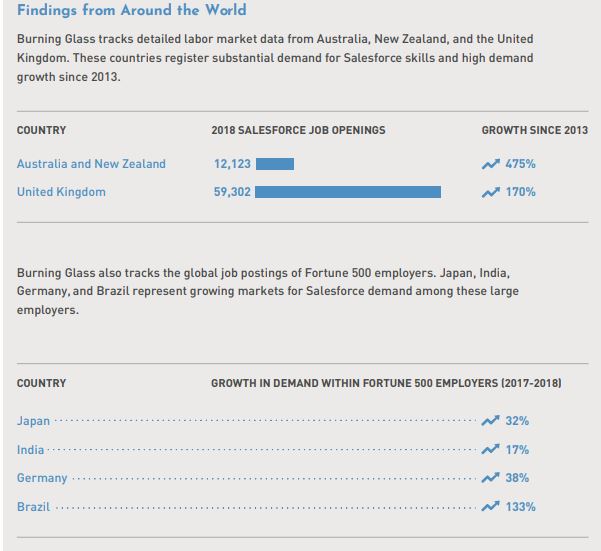This screenshot has width=601, height=551.
Task: Click the 38% value for Germany
Action: [517, 478]
